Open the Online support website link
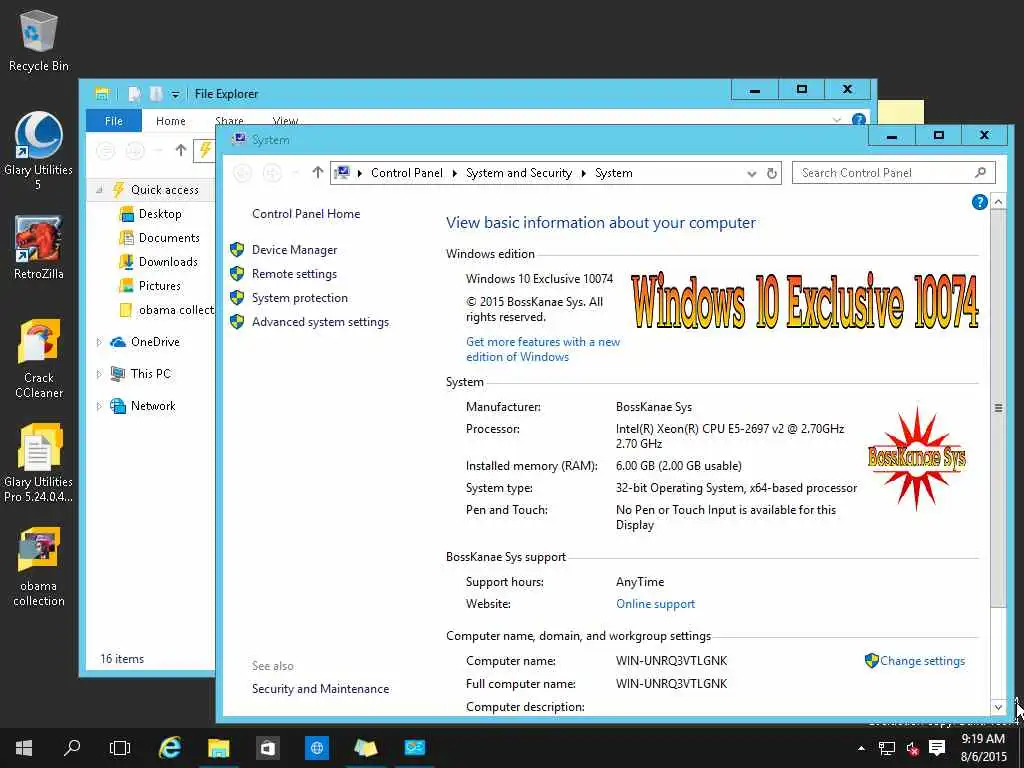 click(655, 604)
